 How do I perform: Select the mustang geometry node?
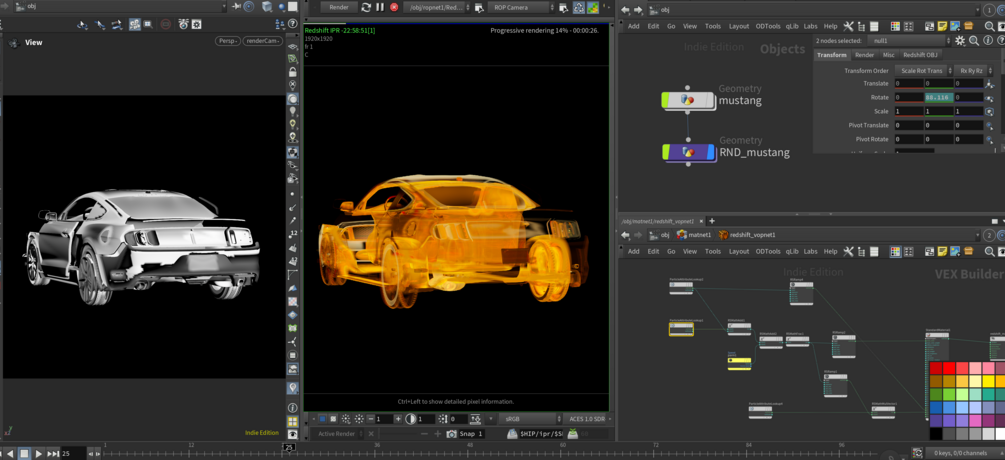click(x=687, y=100)
